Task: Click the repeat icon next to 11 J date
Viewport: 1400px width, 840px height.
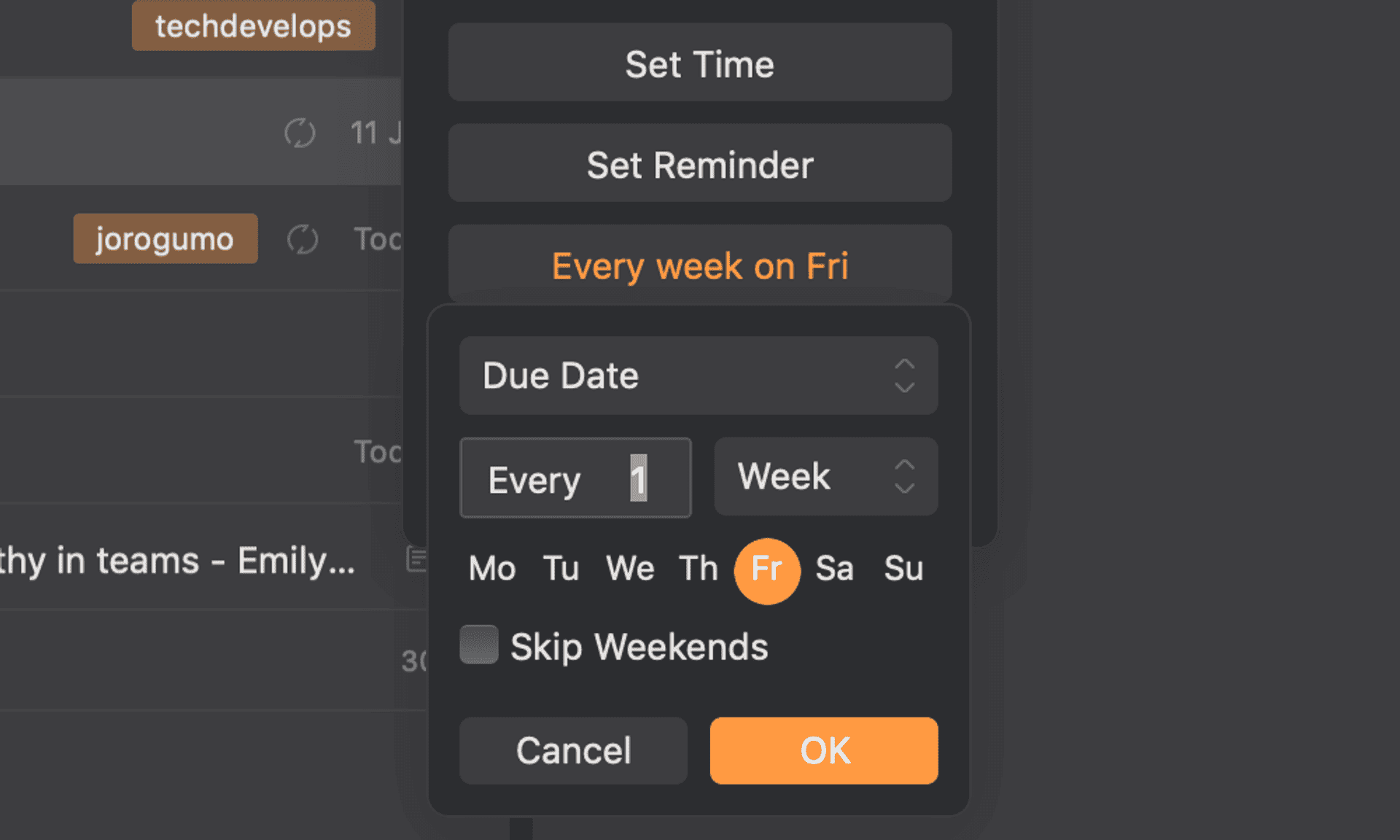Action: point(300,133)
